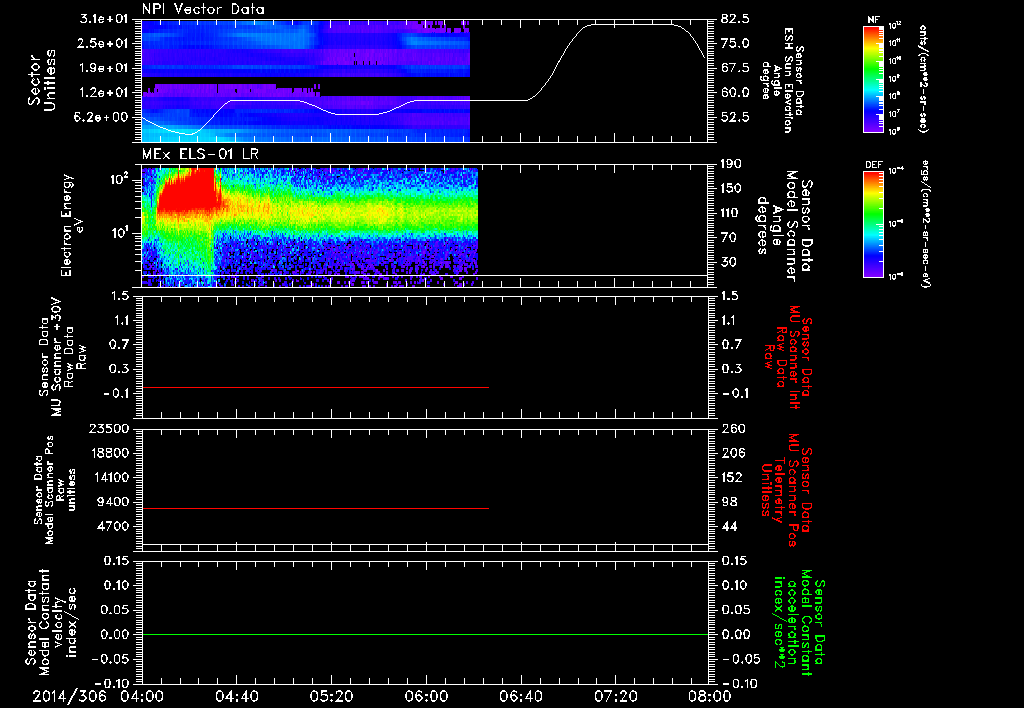Click the red MU Scanner Pos Telemetry label
Viewport: 1024px width, 708px height.
[x=786, y=490]
